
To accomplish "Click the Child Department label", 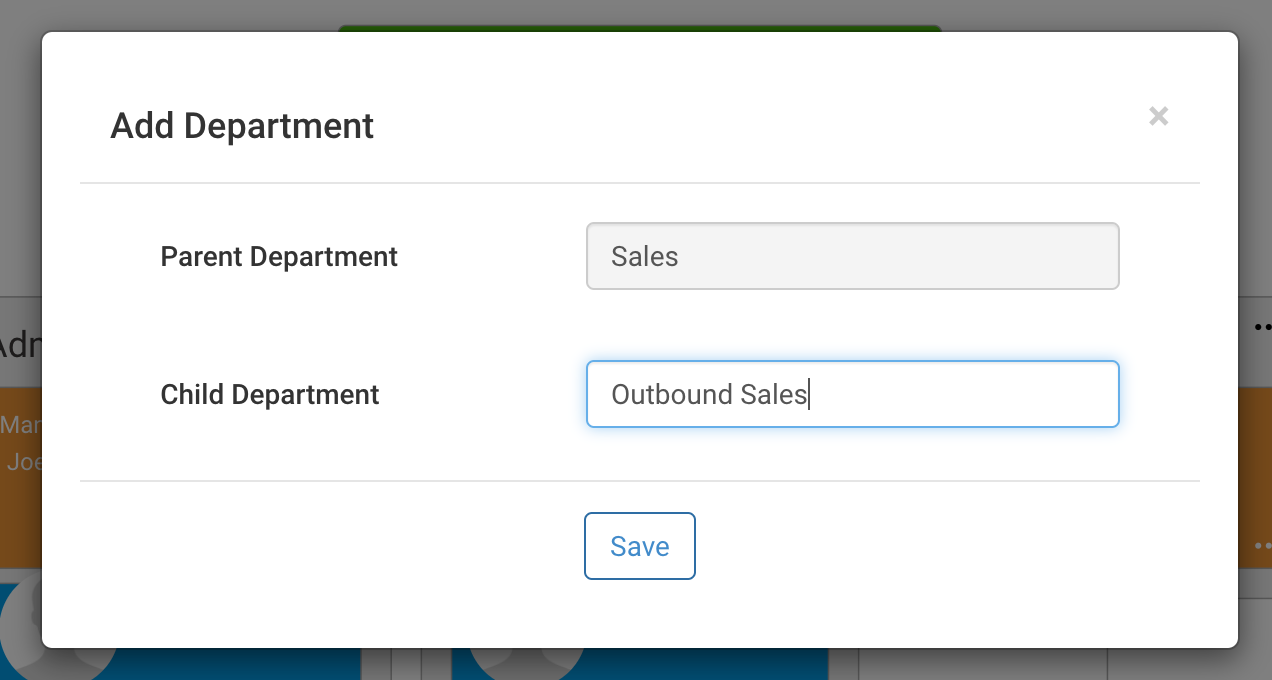I will pyautogui.click(x=270, y=395).
